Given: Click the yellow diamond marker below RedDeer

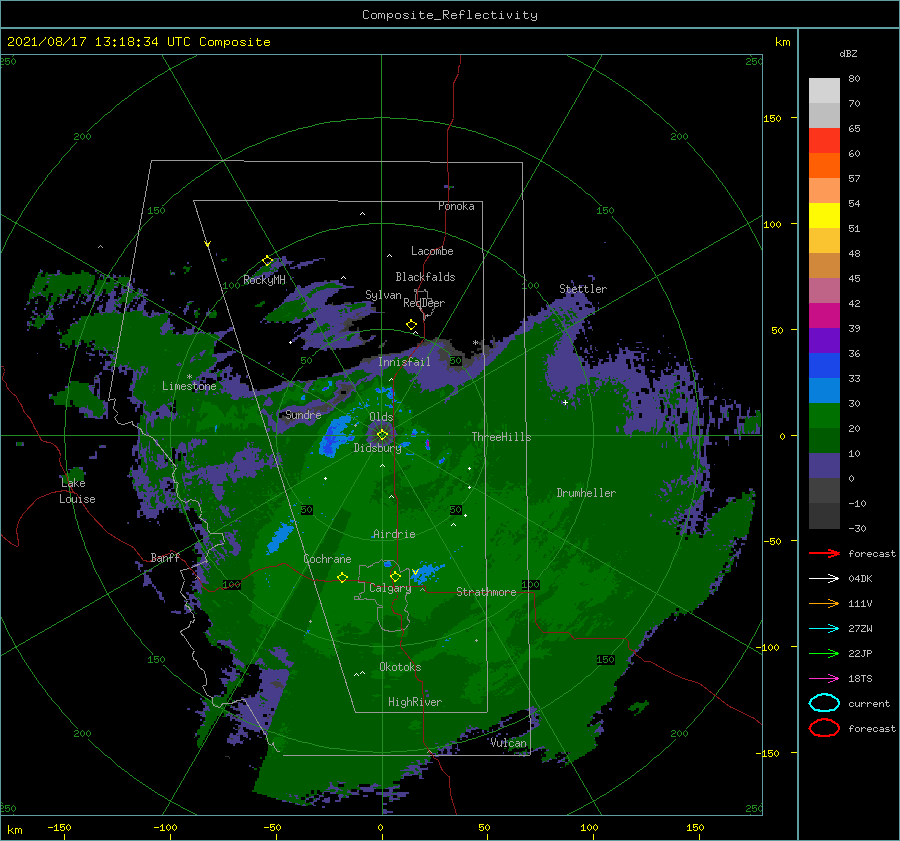Looking at the screenshot, I should coord(411,325).
